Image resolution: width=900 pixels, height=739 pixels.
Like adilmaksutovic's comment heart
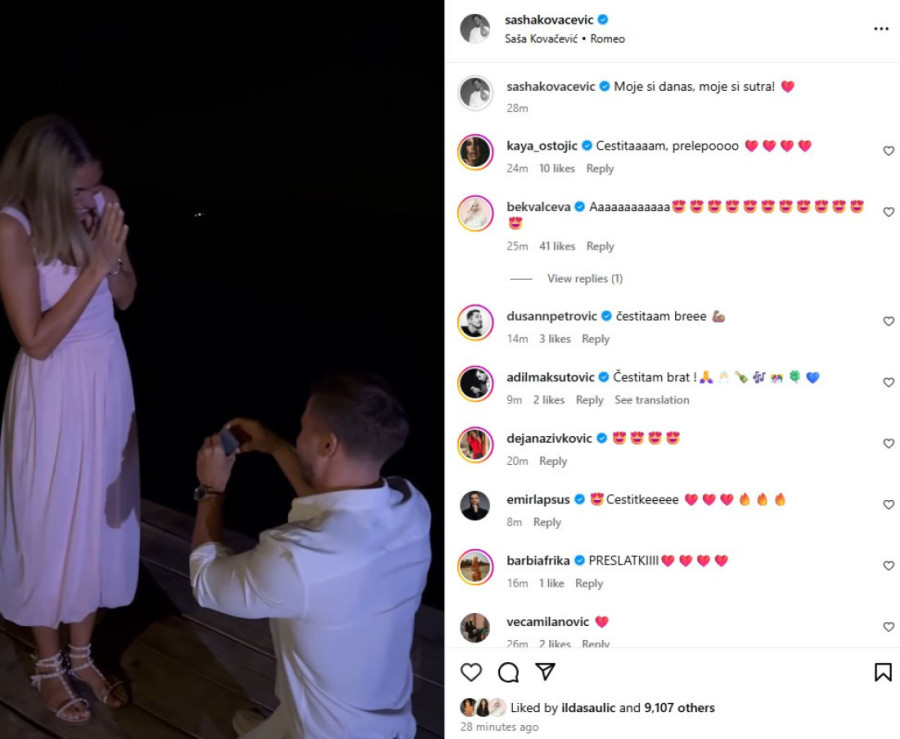(x=888, y=383)
